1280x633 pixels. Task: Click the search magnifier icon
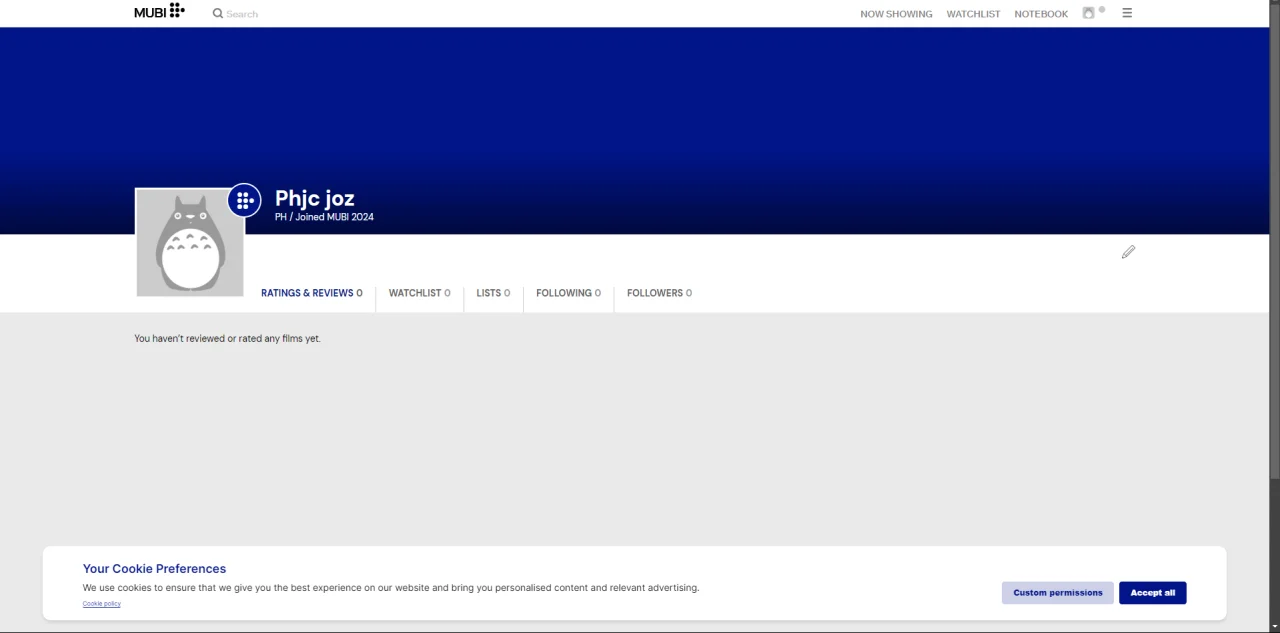[218, 14]
